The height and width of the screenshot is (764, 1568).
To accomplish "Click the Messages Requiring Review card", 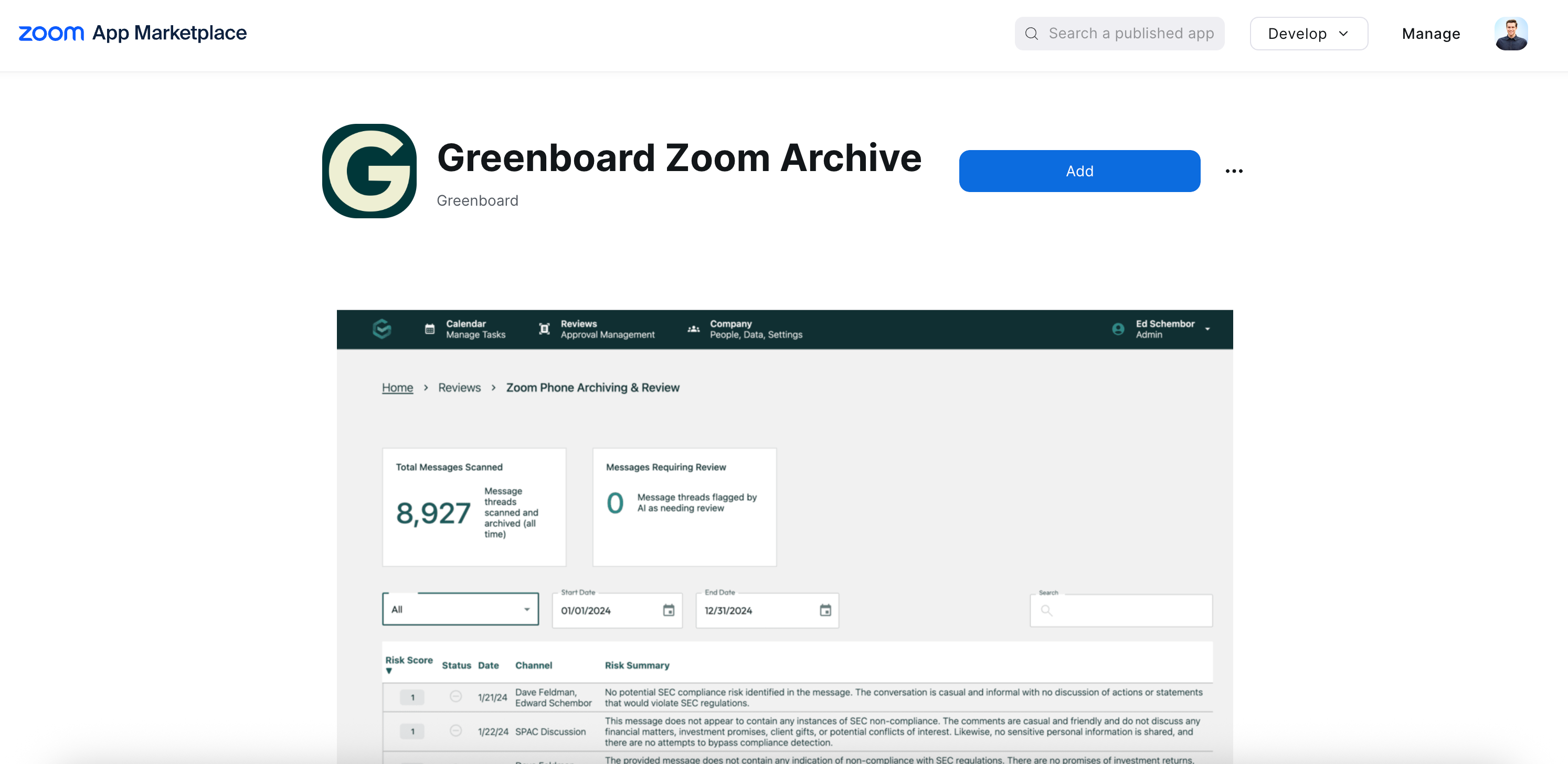I will (685, 507).
